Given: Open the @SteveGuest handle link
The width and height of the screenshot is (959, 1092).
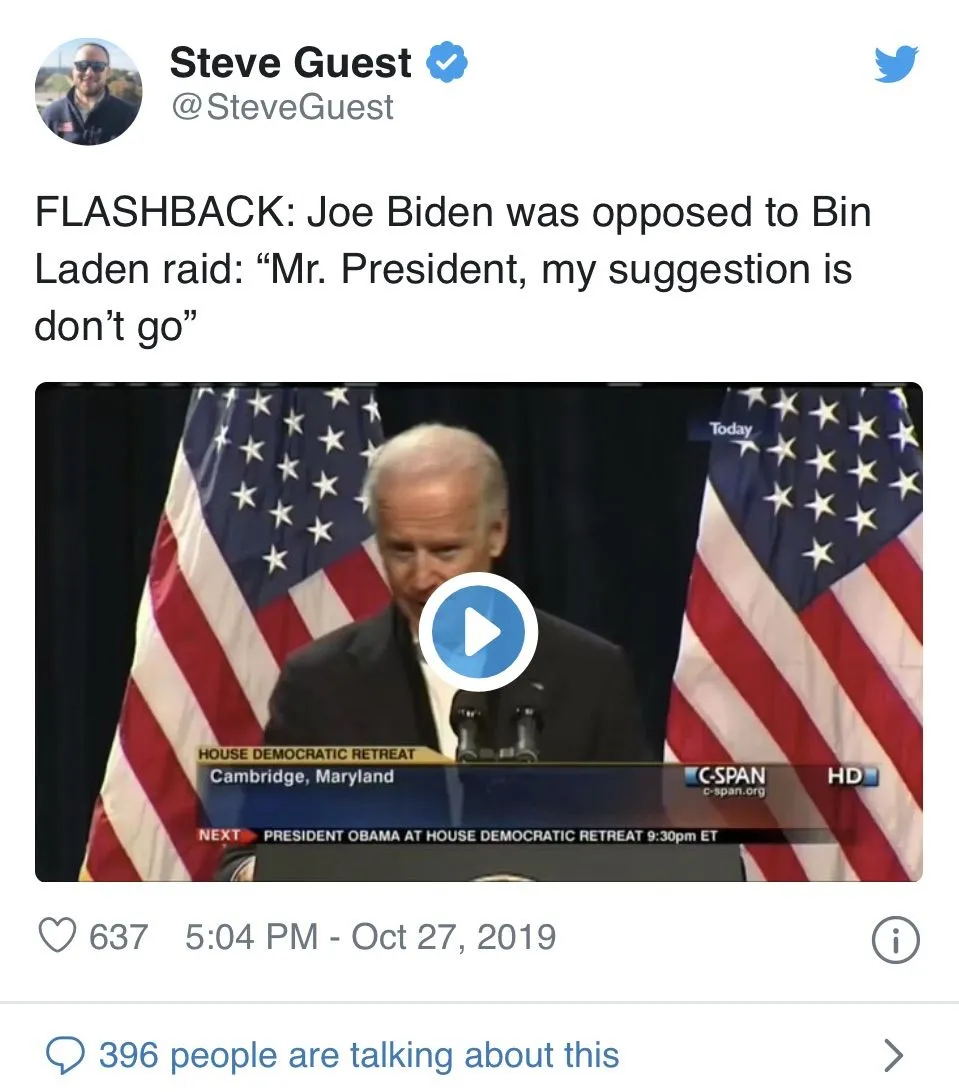Looking at the screenshot, I should click(x=283, y=107).
